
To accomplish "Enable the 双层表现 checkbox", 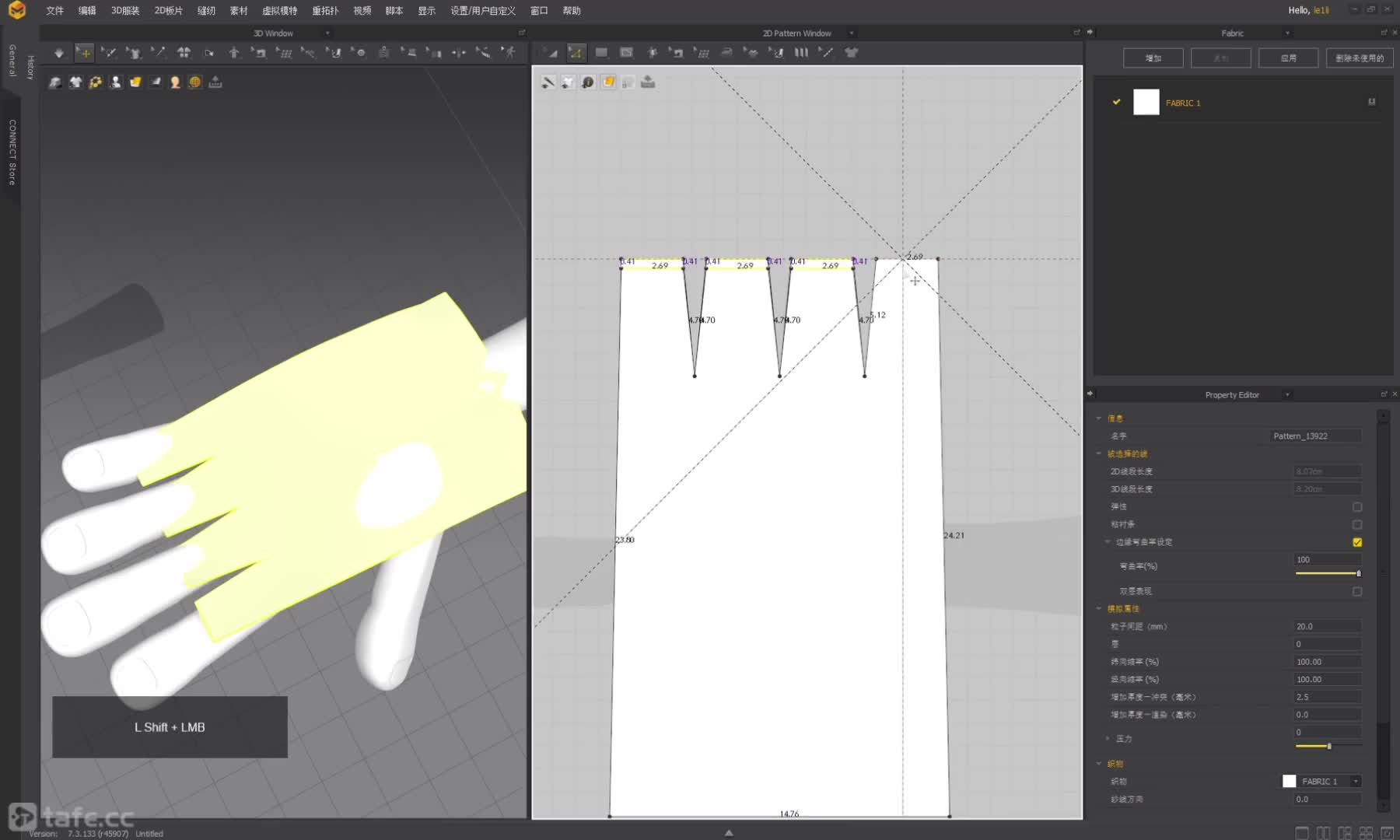I will click(x=1357, y=591).
